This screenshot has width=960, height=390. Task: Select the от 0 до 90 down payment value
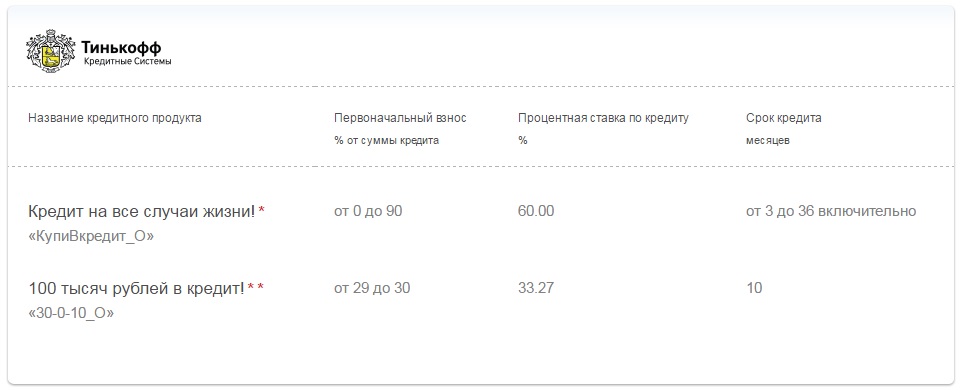tap(368, 211)
